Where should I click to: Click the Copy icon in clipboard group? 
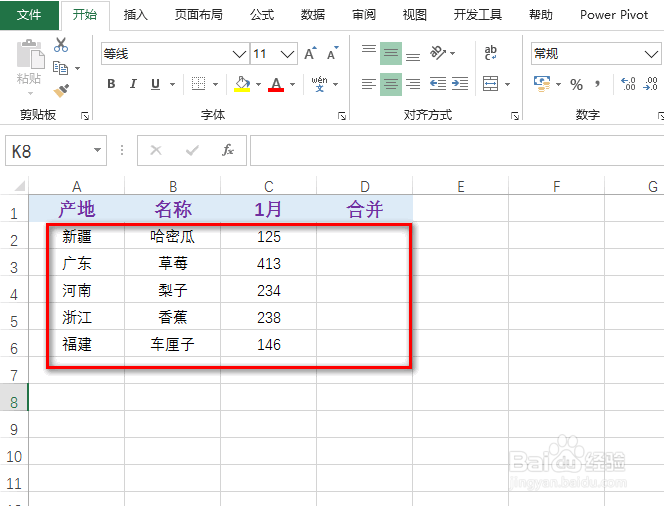[x=61, y=68]
